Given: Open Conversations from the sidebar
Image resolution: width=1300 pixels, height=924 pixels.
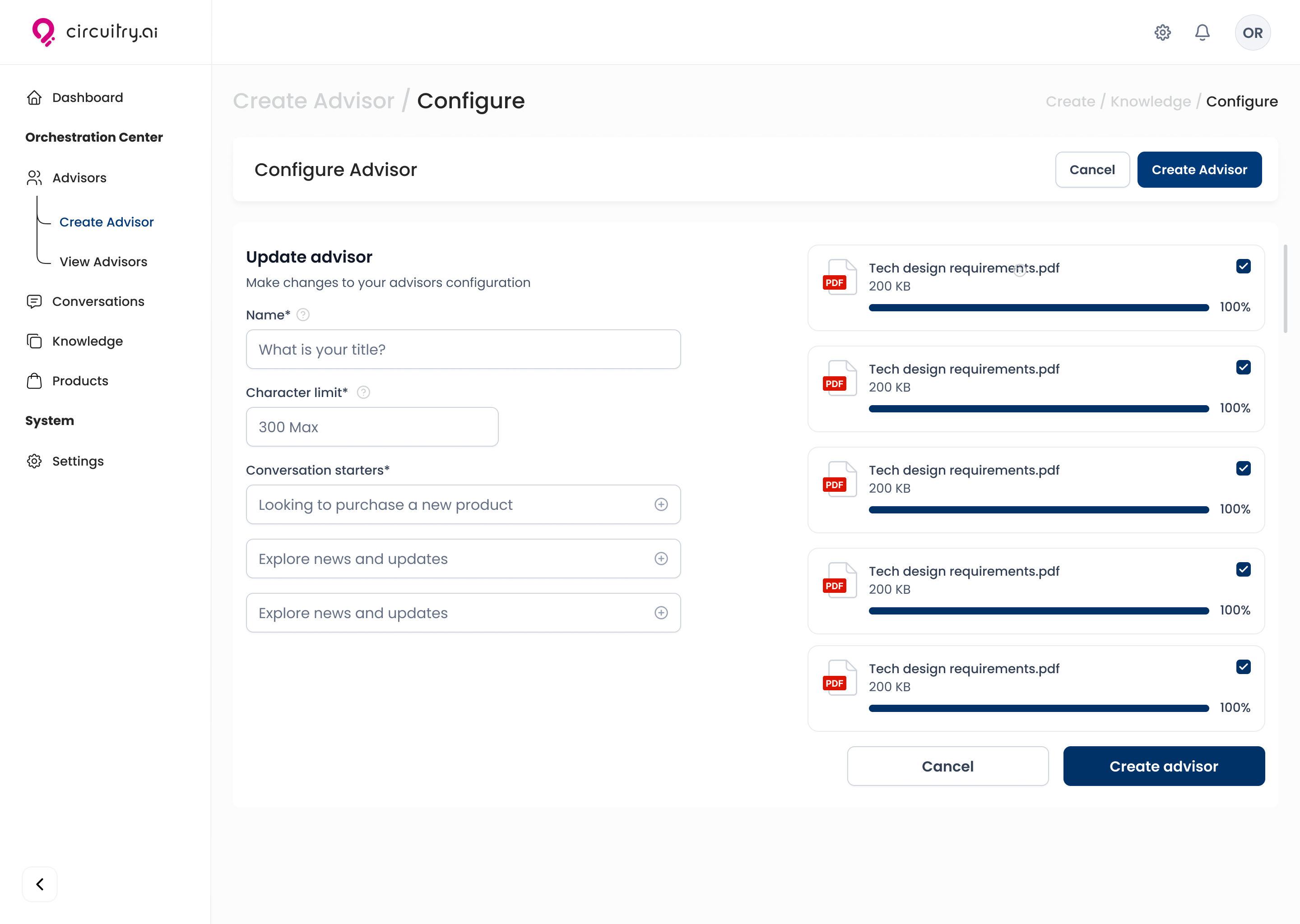Looking at the screenshot, I should point(98,301).
